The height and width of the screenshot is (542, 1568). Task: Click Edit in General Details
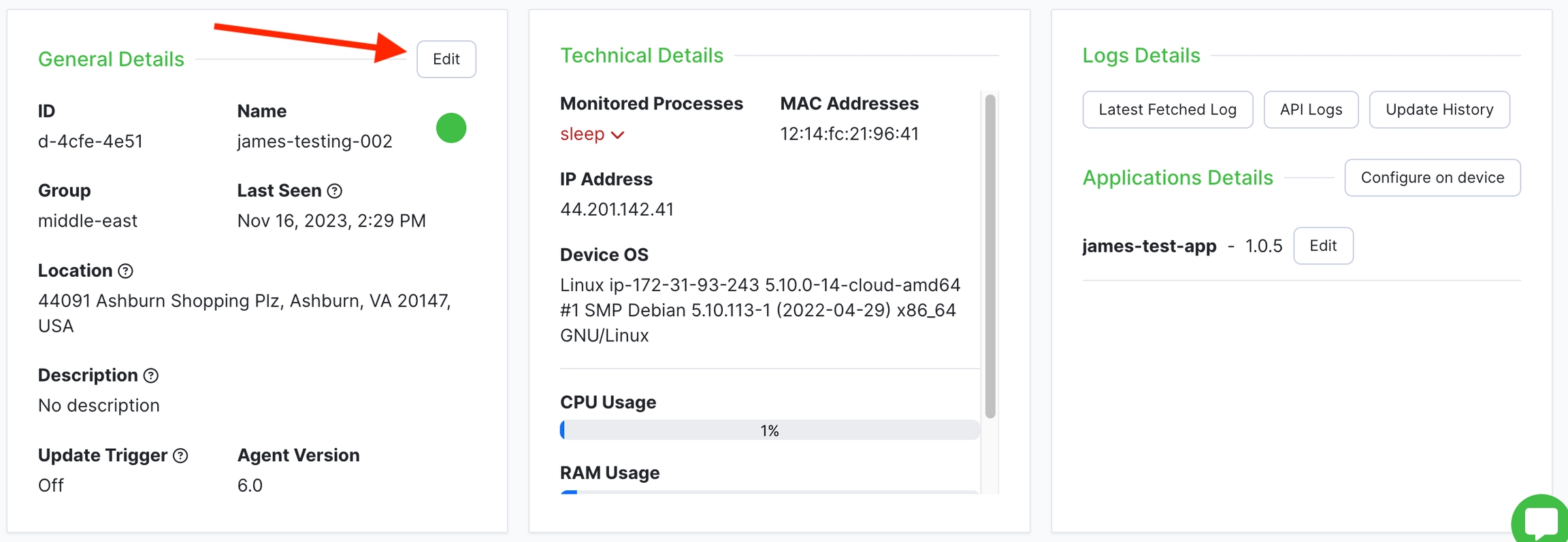[446, 59]
